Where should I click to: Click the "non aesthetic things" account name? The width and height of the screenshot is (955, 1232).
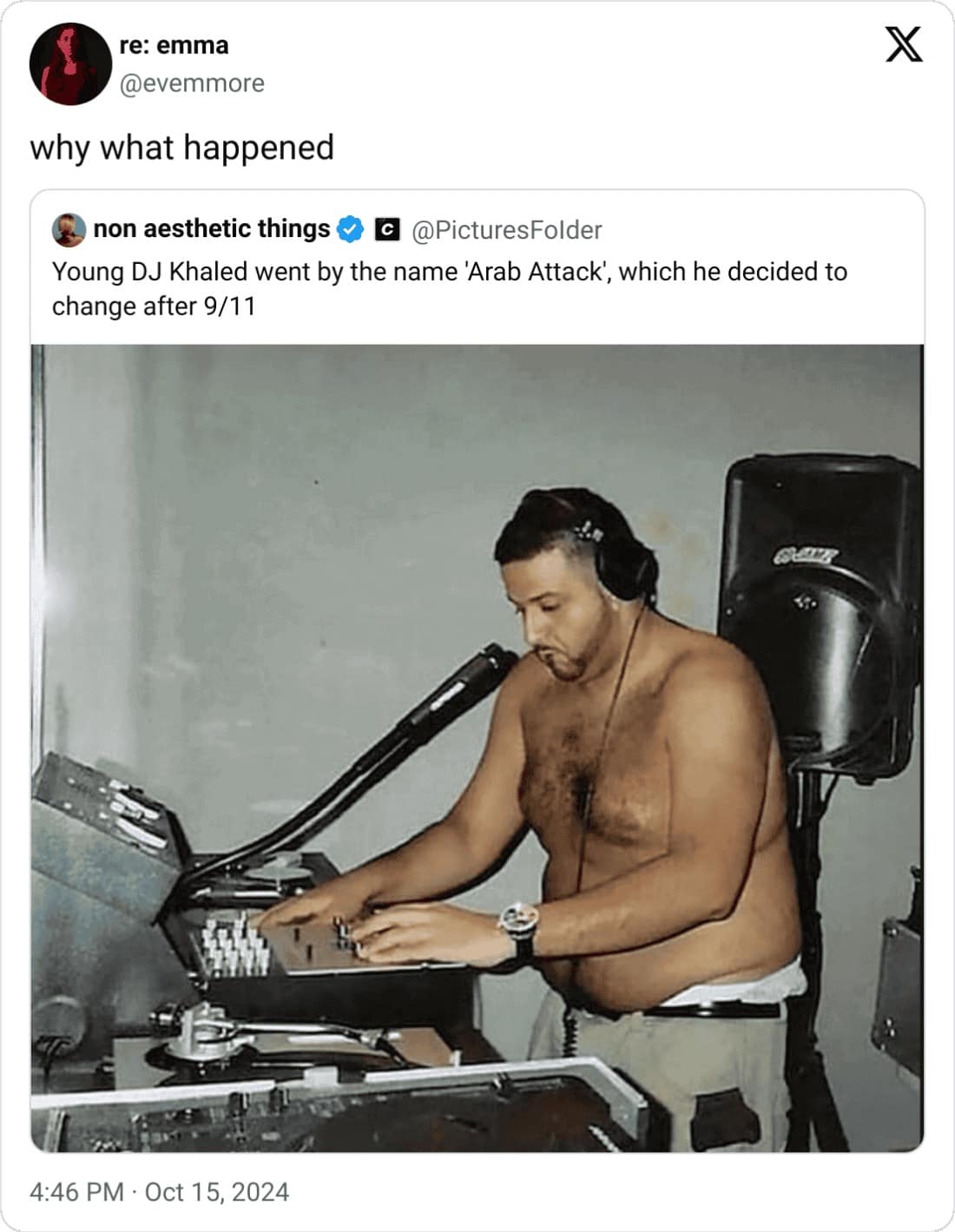pyautogui.click(x=211, y=229)
